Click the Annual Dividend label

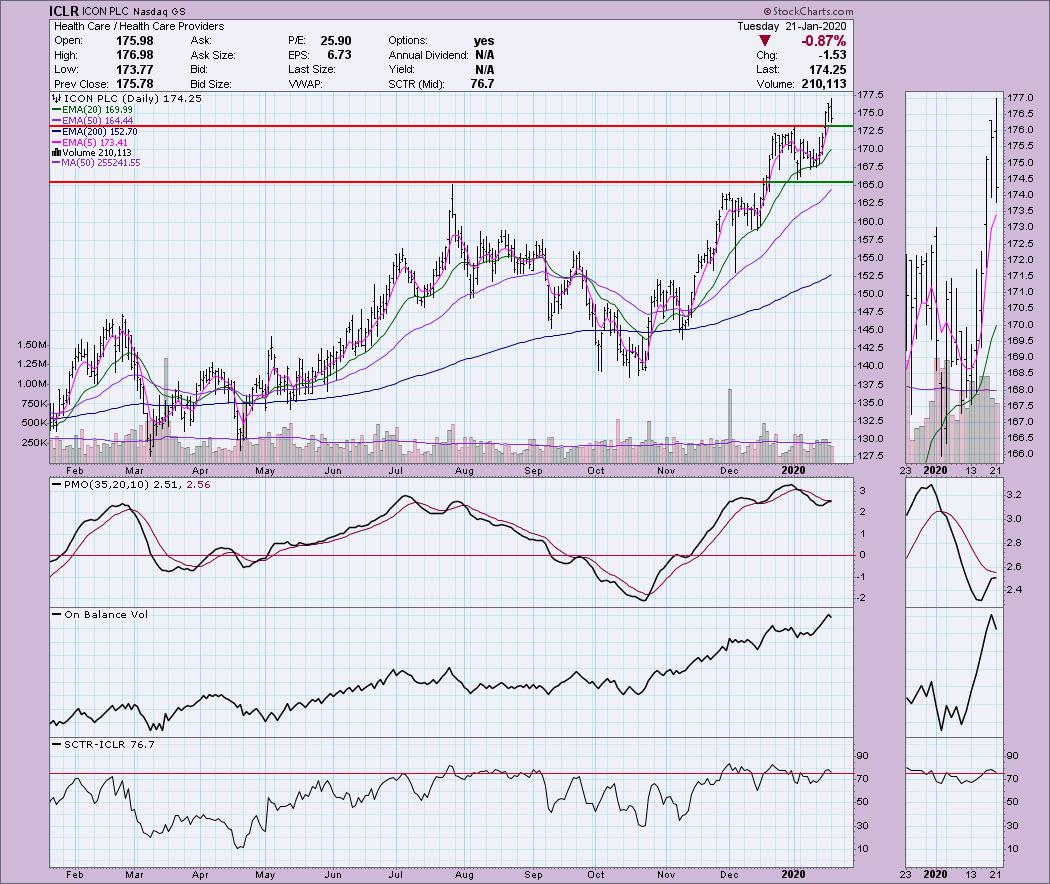point(428,55)
